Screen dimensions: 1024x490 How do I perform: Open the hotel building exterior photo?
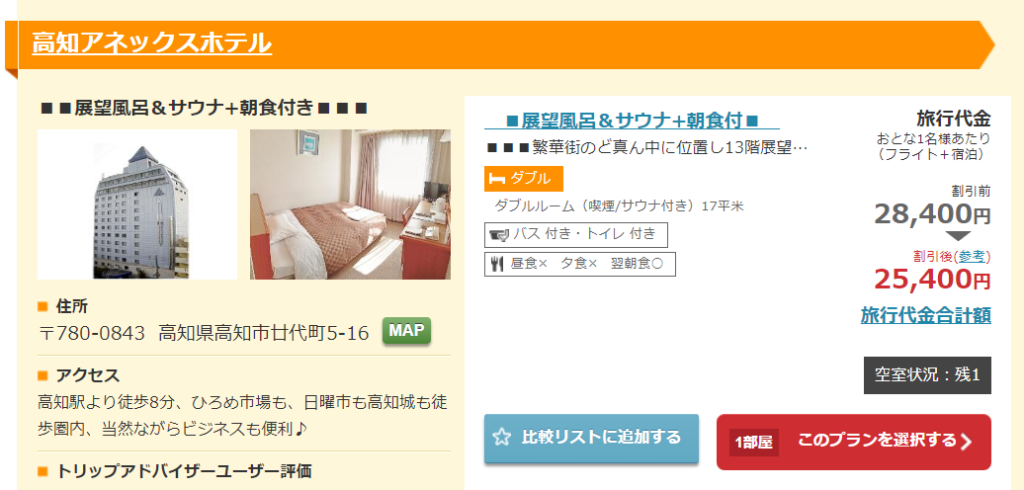click(137, 204)
